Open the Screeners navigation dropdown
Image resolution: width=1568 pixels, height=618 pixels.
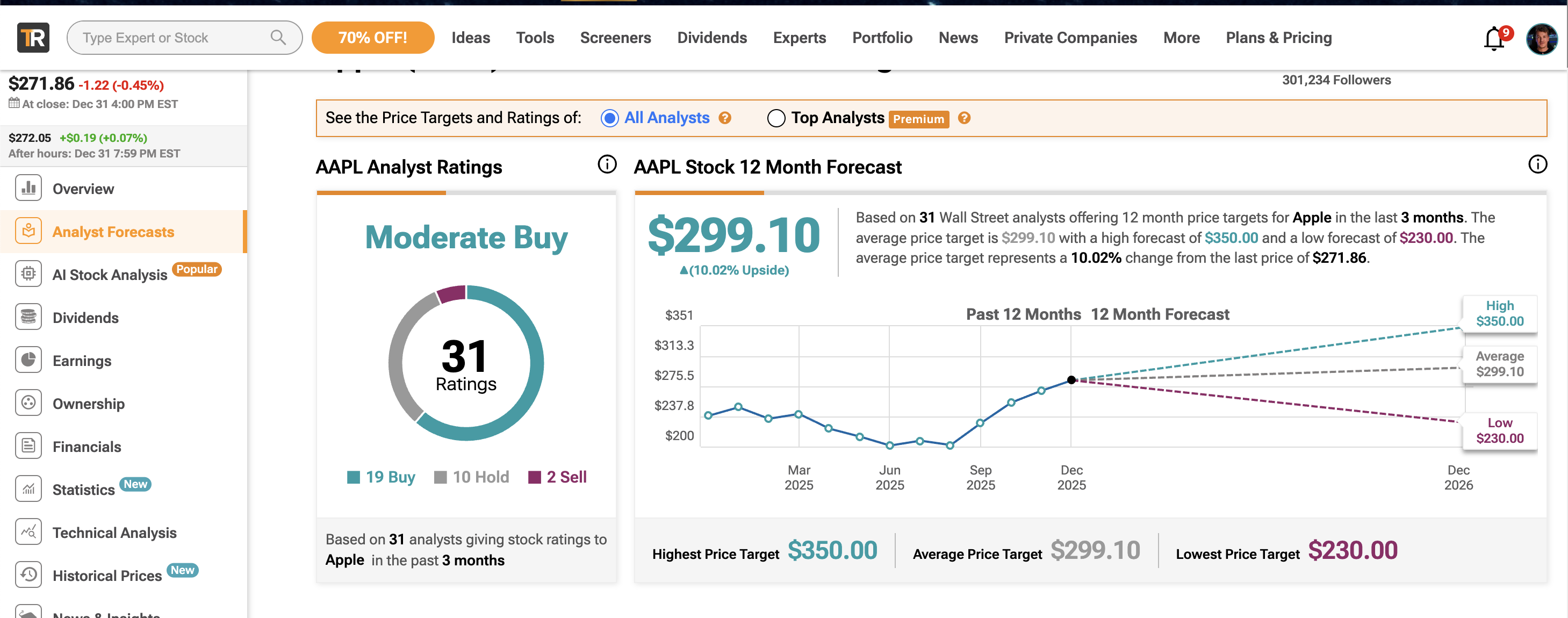615,38
